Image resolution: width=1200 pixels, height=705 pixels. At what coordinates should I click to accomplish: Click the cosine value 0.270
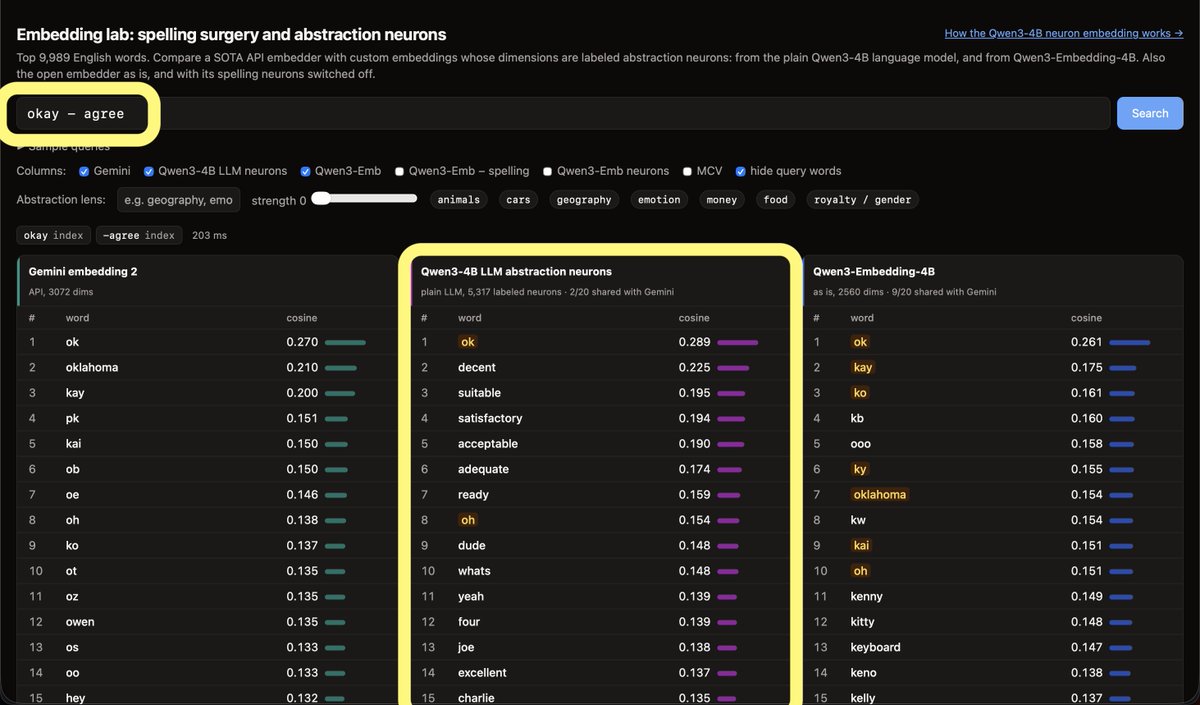(302, 342)
